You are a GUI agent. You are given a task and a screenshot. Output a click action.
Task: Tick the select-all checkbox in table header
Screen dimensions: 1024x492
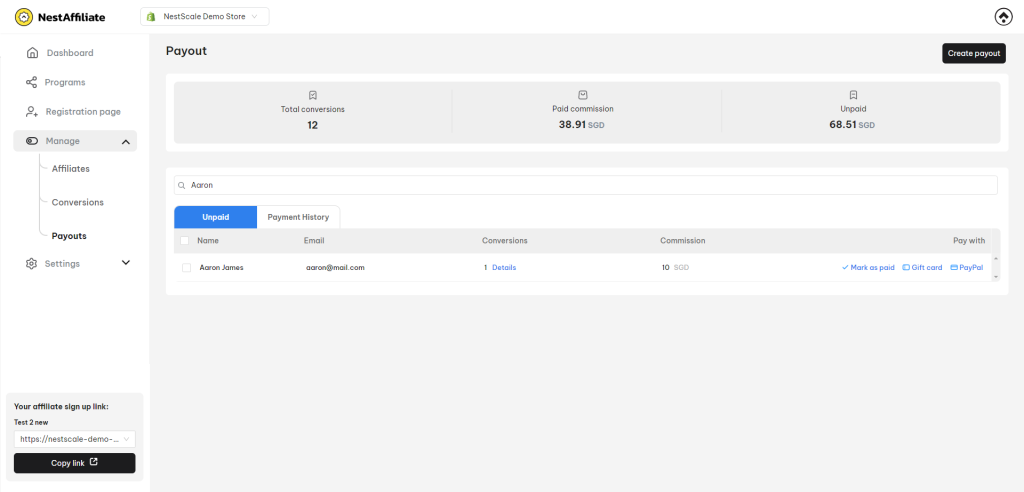(x=185, y=240)
